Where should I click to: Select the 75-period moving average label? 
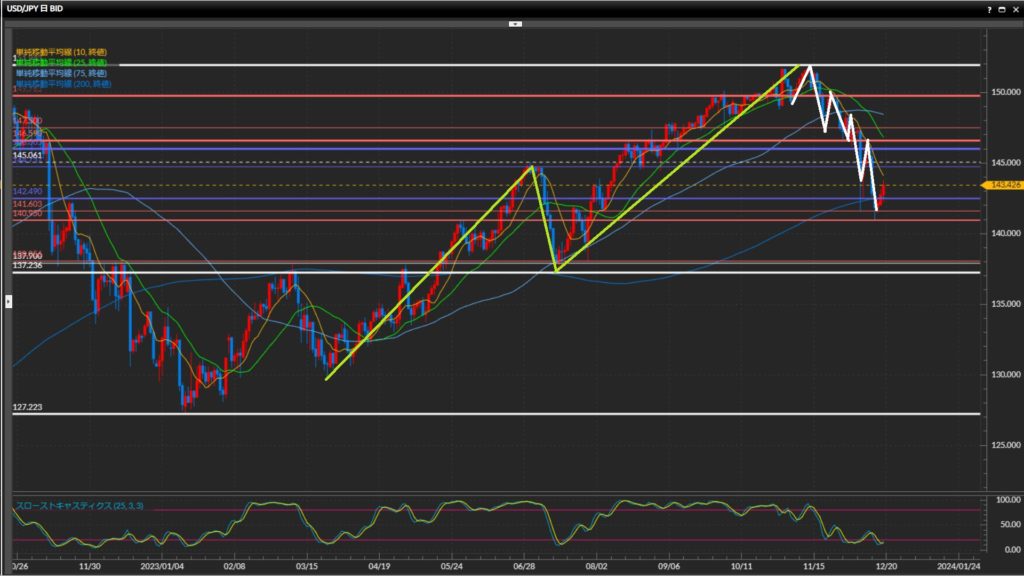(62, 73)
